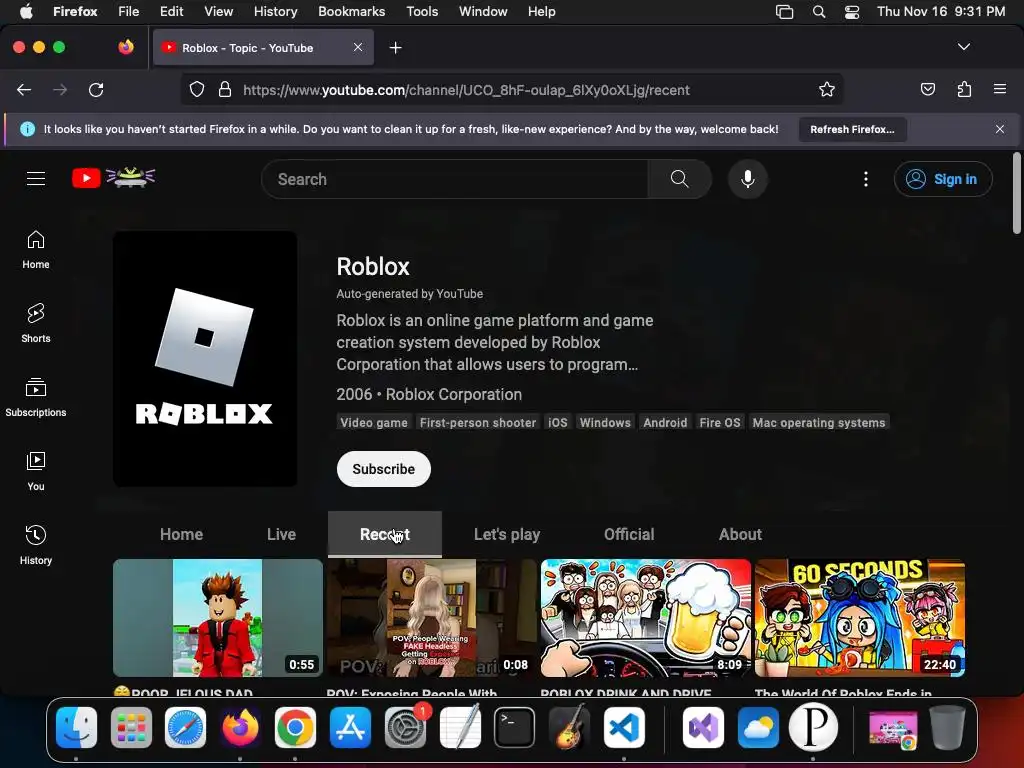Viewport: 1024px width, 768px height.
Task: Click the page vertical scrollbar
Action: 1016,193
